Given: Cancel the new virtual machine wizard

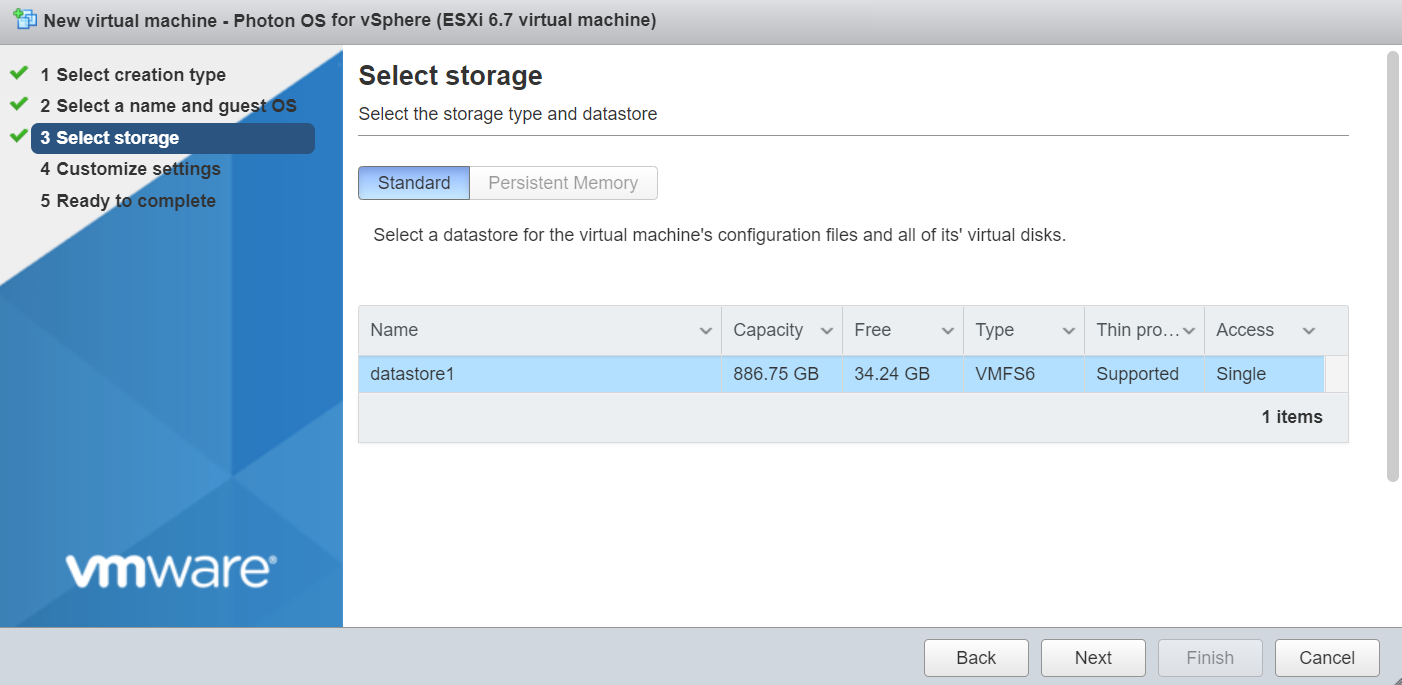Looking at the screenshot, I should [x=1327, y=658].
